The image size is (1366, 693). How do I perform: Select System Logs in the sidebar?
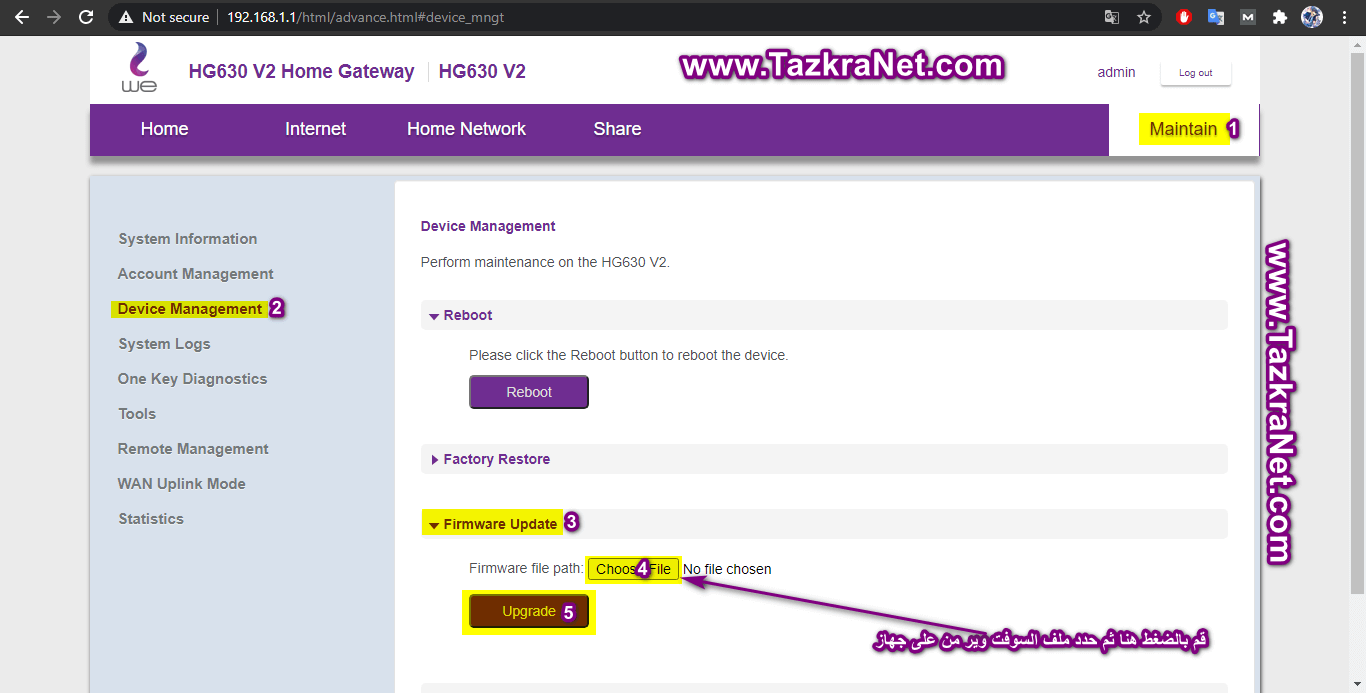(x=164, y=344)
